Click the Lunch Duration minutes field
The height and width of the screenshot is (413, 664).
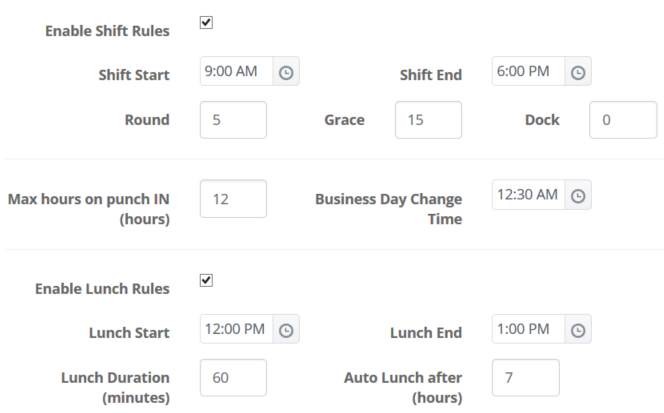coord(233,377)
